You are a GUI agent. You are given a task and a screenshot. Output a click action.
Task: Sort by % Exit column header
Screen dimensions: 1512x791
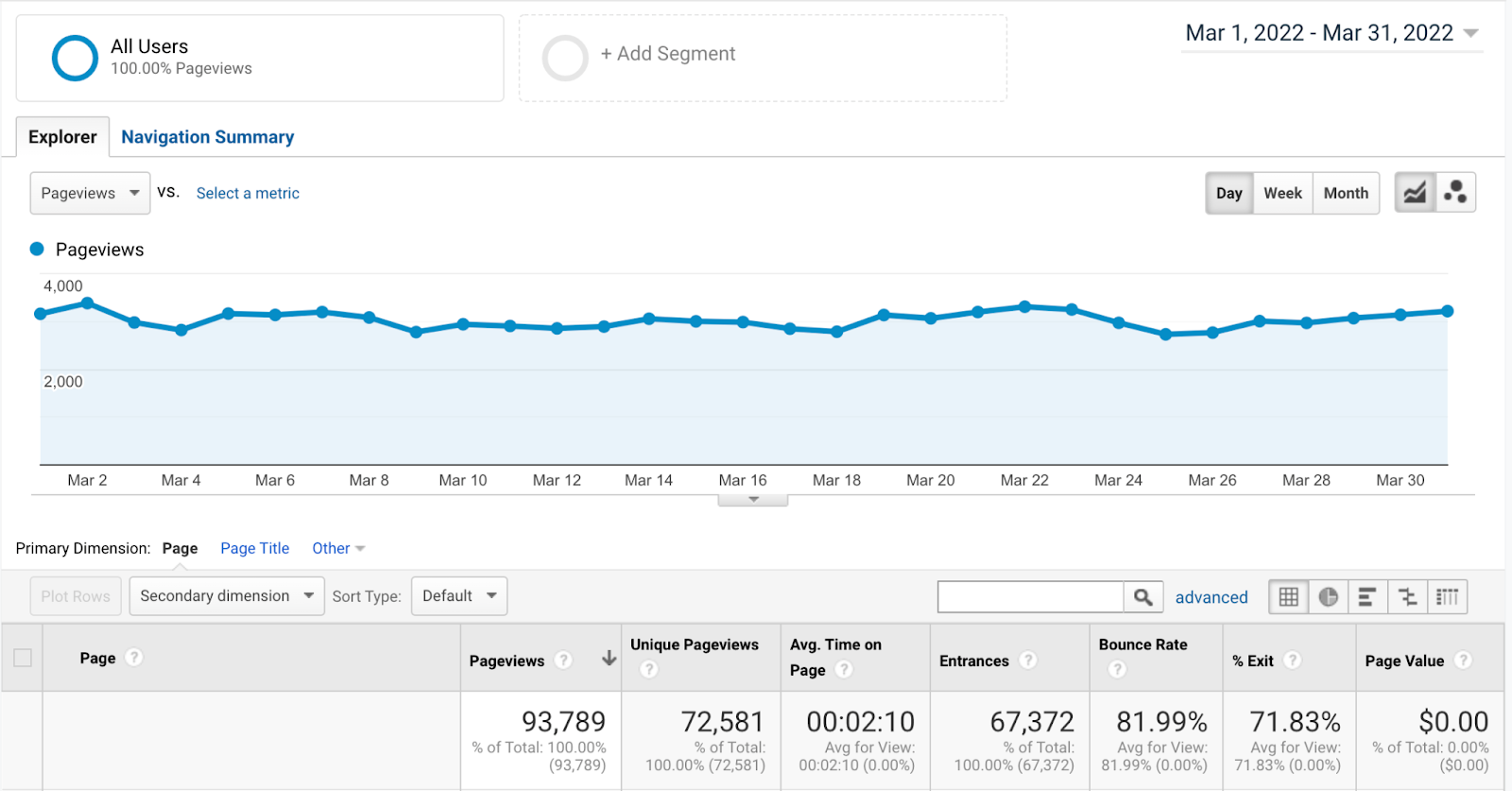[x=1253, y=661]
